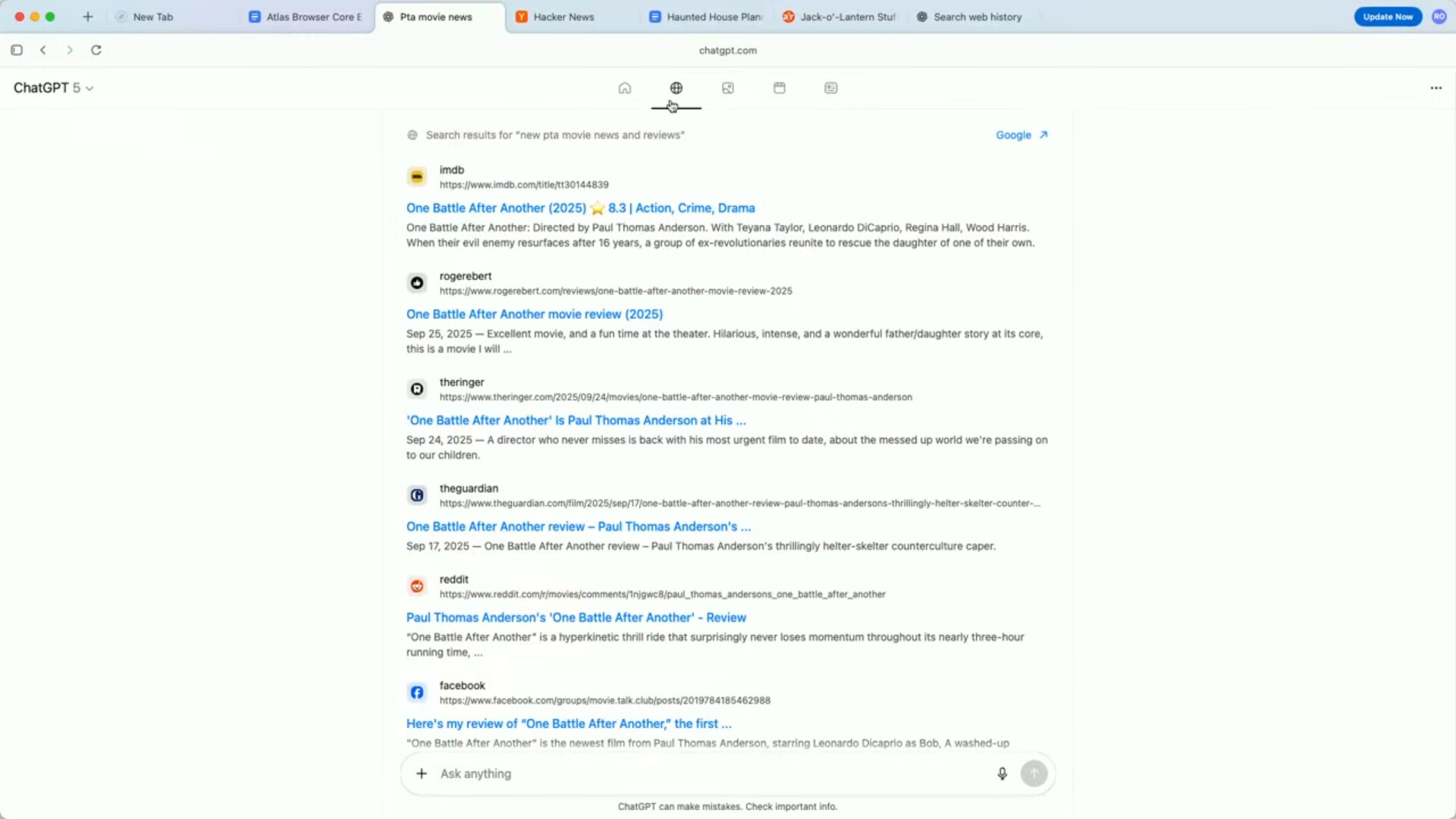Switch to the images results icon

[727, 88]
